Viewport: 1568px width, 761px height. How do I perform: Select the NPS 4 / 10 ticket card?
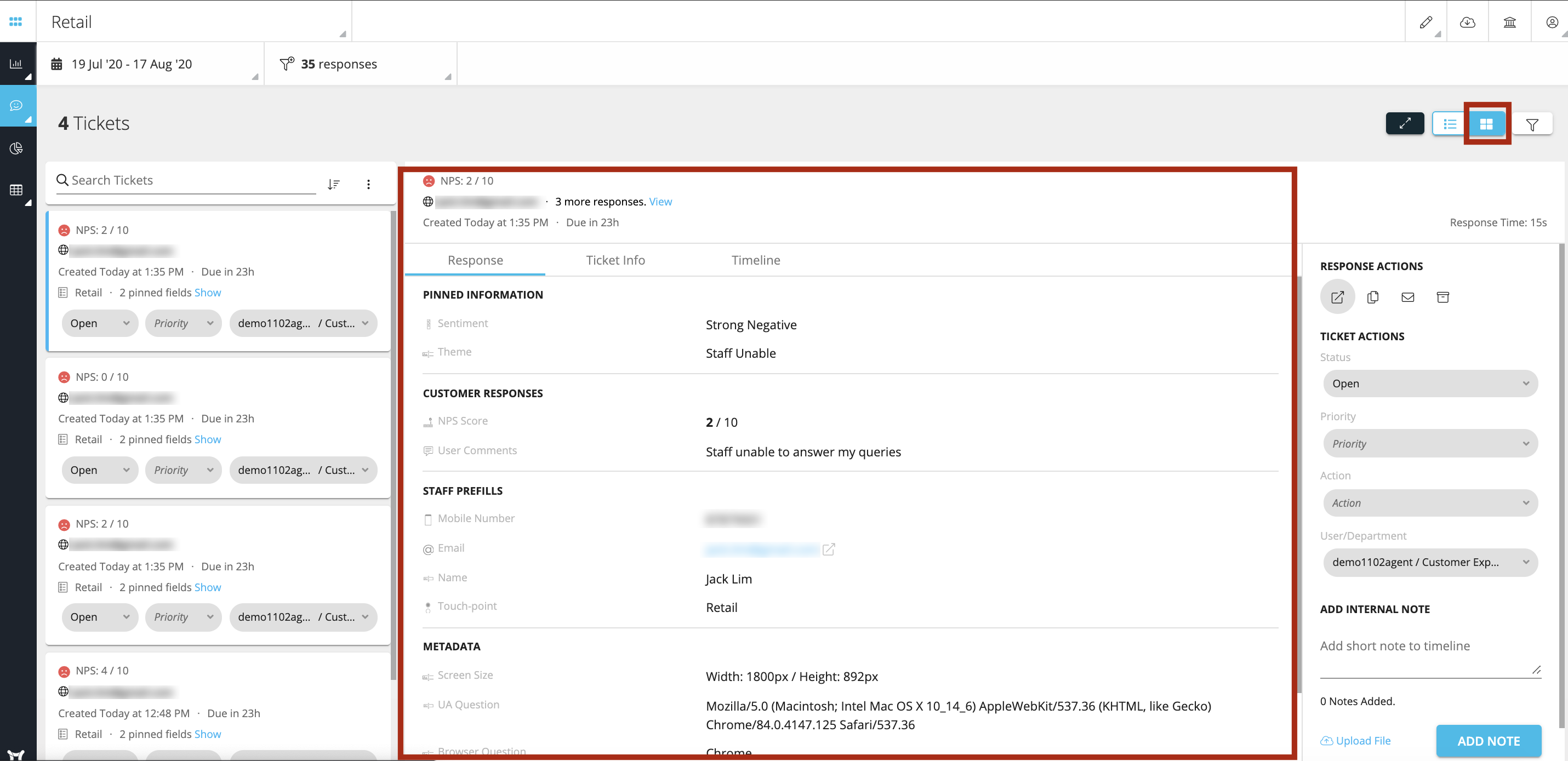[x=218, y=706]
